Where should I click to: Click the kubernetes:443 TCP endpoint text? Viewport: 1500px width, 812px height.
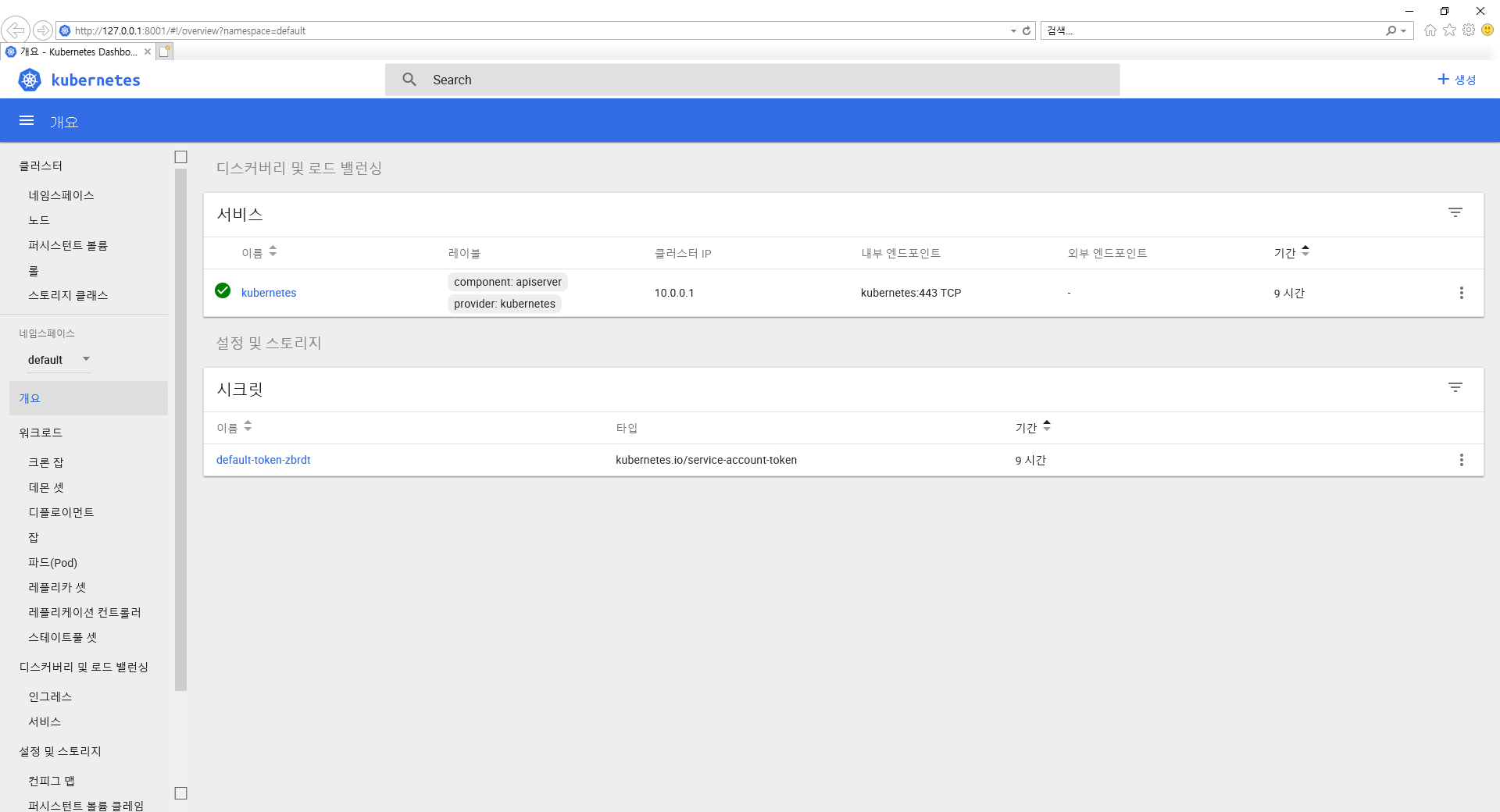(911, 293)
